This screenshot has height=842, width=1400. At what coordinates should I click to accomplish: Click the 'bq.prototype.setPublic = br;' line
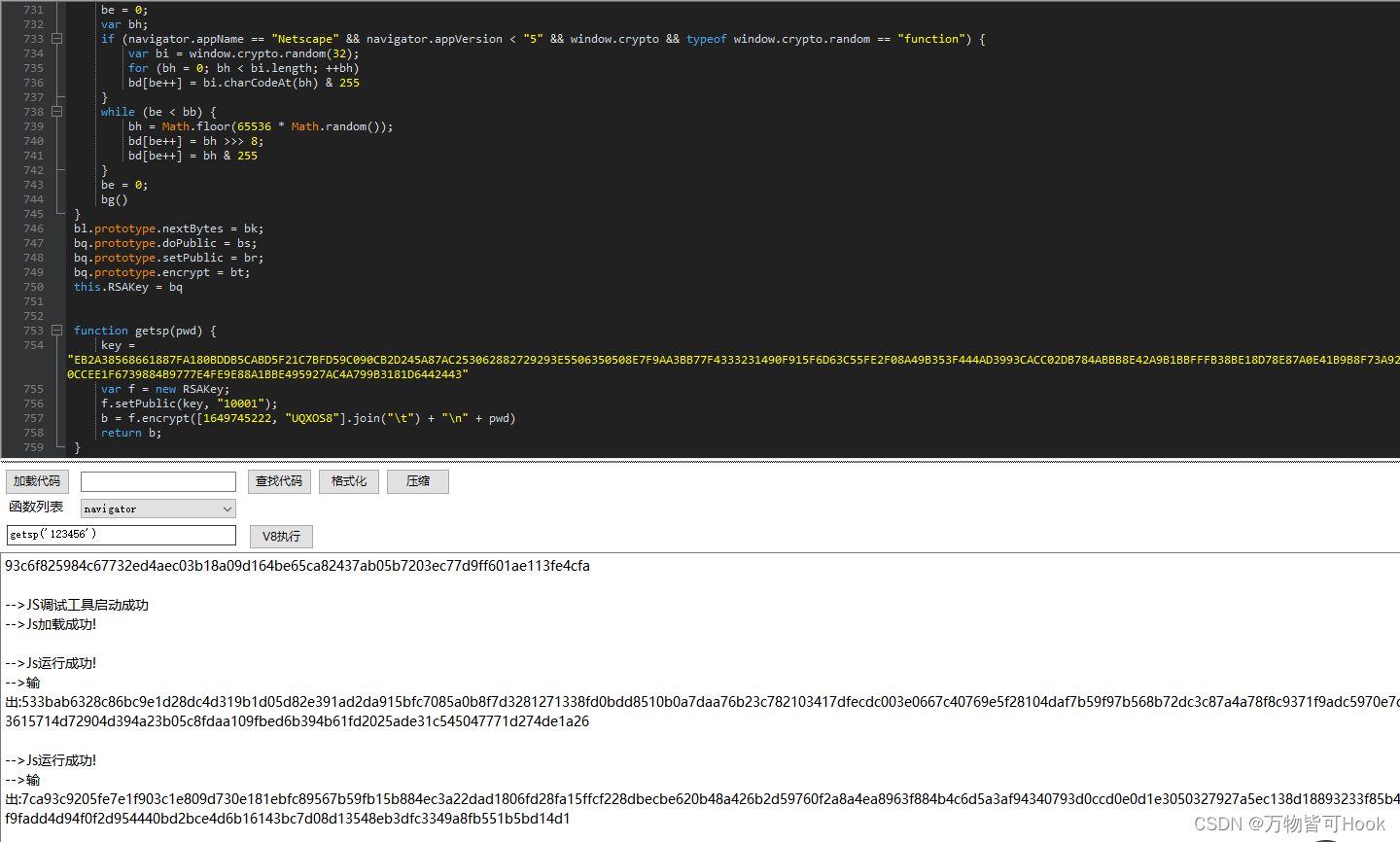pos(169,258)
